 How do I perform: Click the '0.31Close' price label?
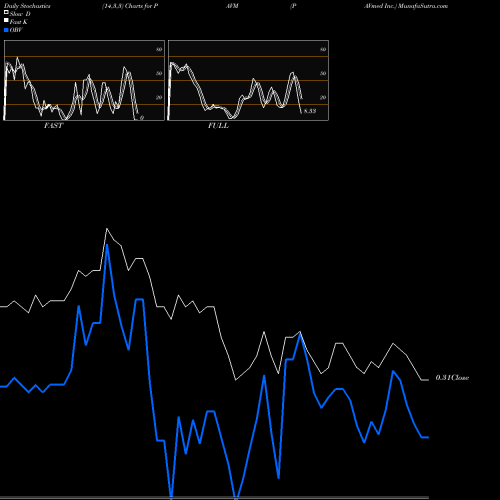452,378
